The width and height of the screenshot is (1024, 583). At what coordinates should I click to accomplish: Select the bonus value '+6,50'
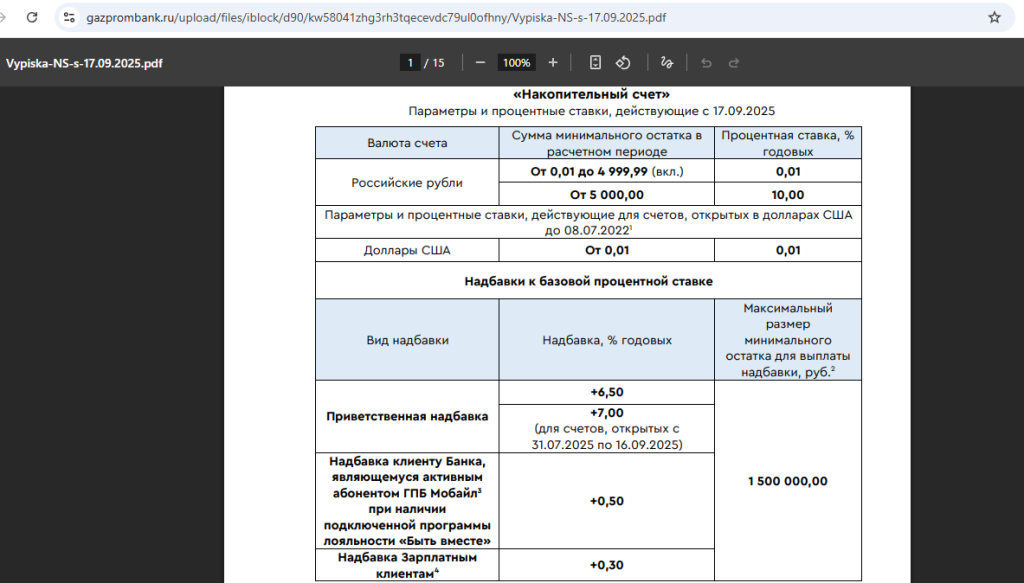[607, 392]
